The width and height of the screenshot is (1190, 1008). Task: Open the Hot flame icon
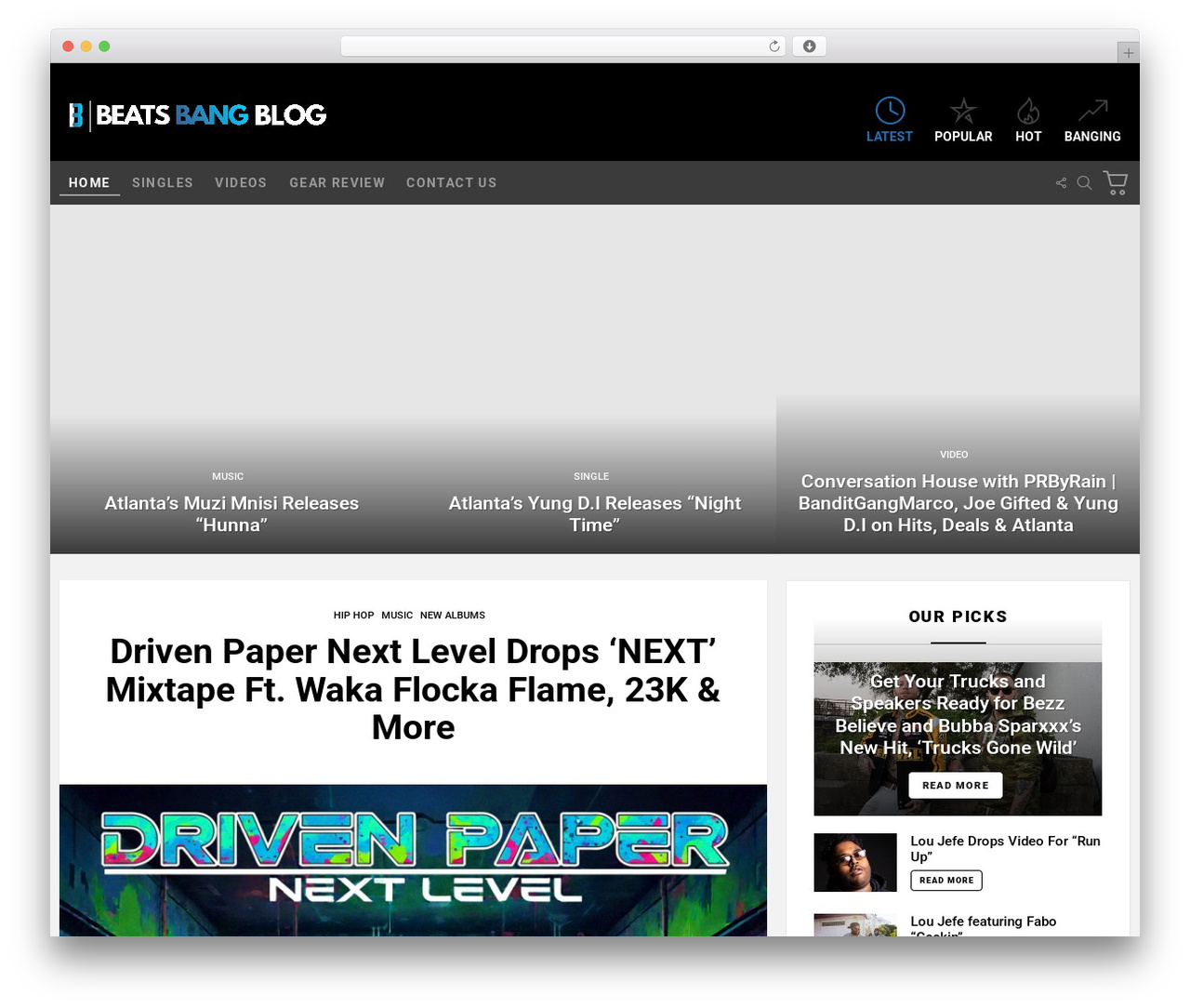coord(1028,112)
